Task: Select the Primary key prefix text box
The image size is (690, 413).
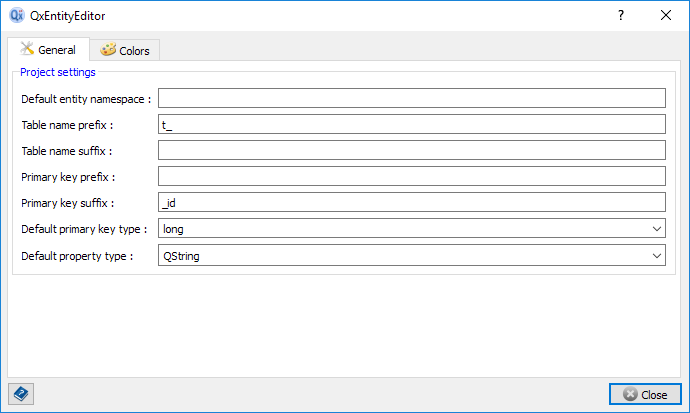Action: [x=412, y=176]
